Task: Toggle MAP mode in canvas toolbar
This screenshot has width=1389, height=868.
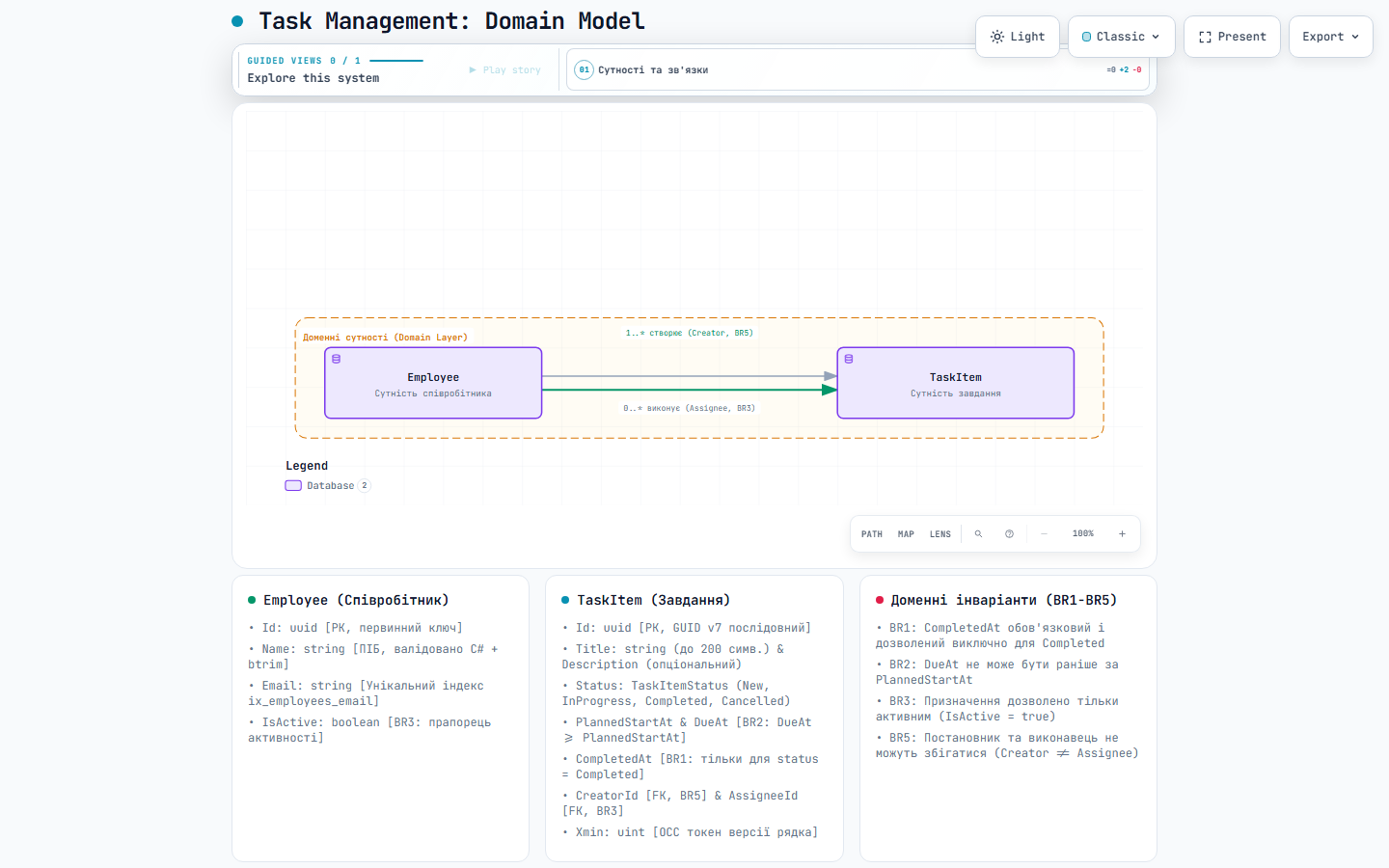Action: [906, 534]
